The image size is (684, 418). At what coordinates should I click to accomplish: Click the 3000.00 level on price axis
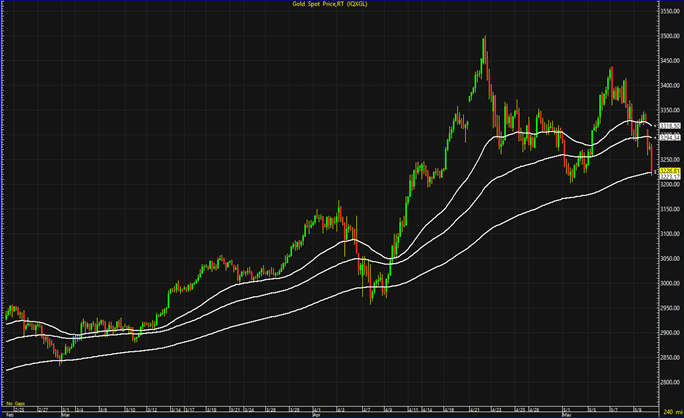coord(669,284)
